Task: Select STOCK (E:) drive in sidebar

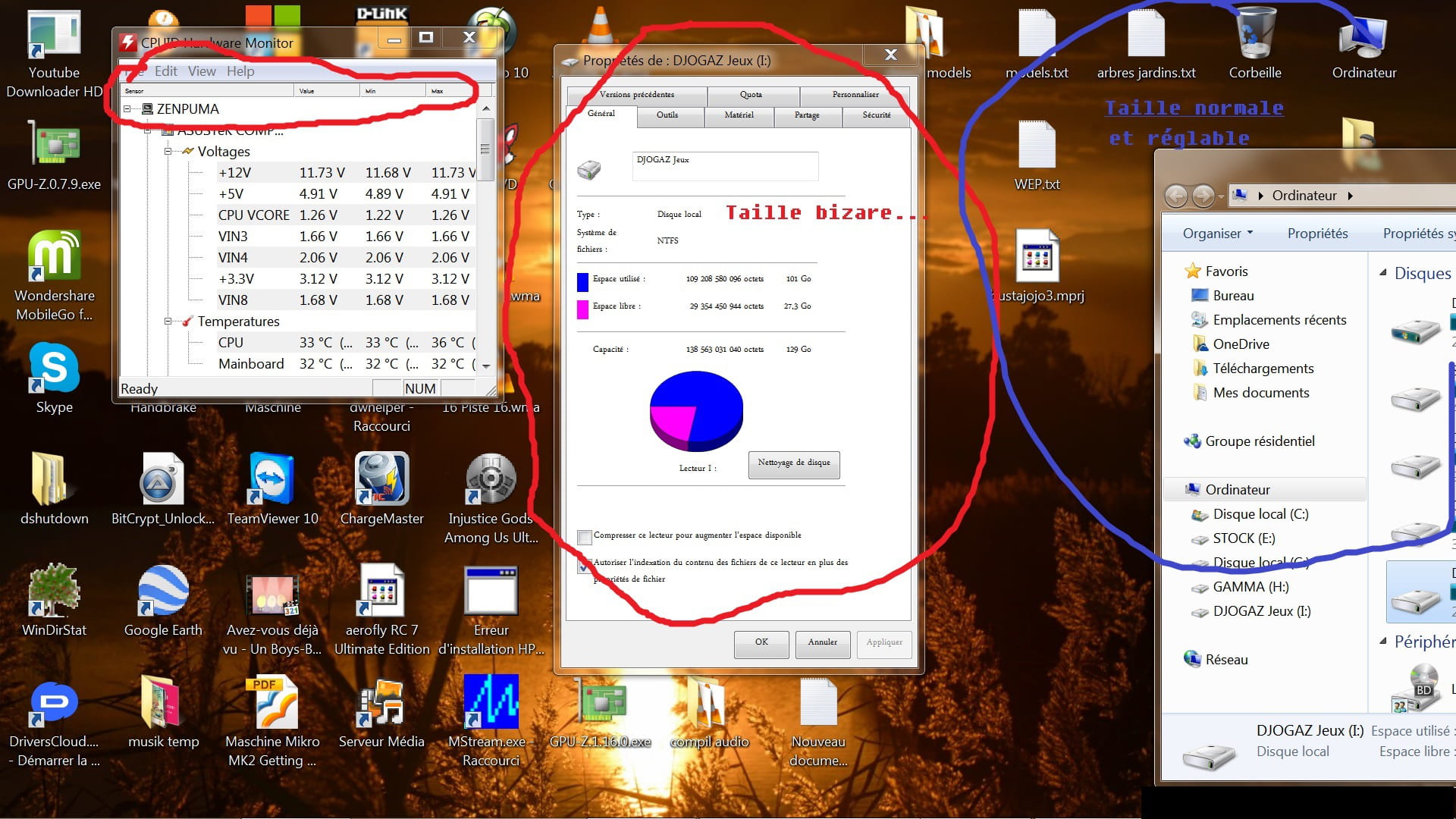Action: (1243, 538)
